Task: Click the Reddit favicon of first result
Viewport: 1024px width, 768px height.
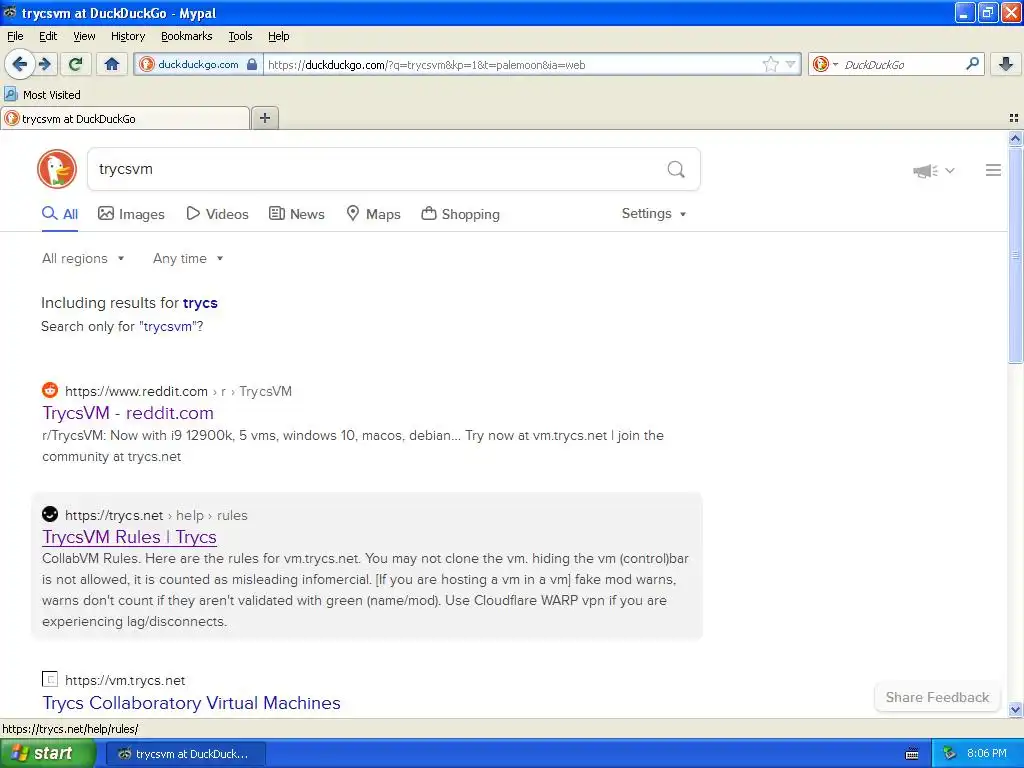Action: click(50, 391)
